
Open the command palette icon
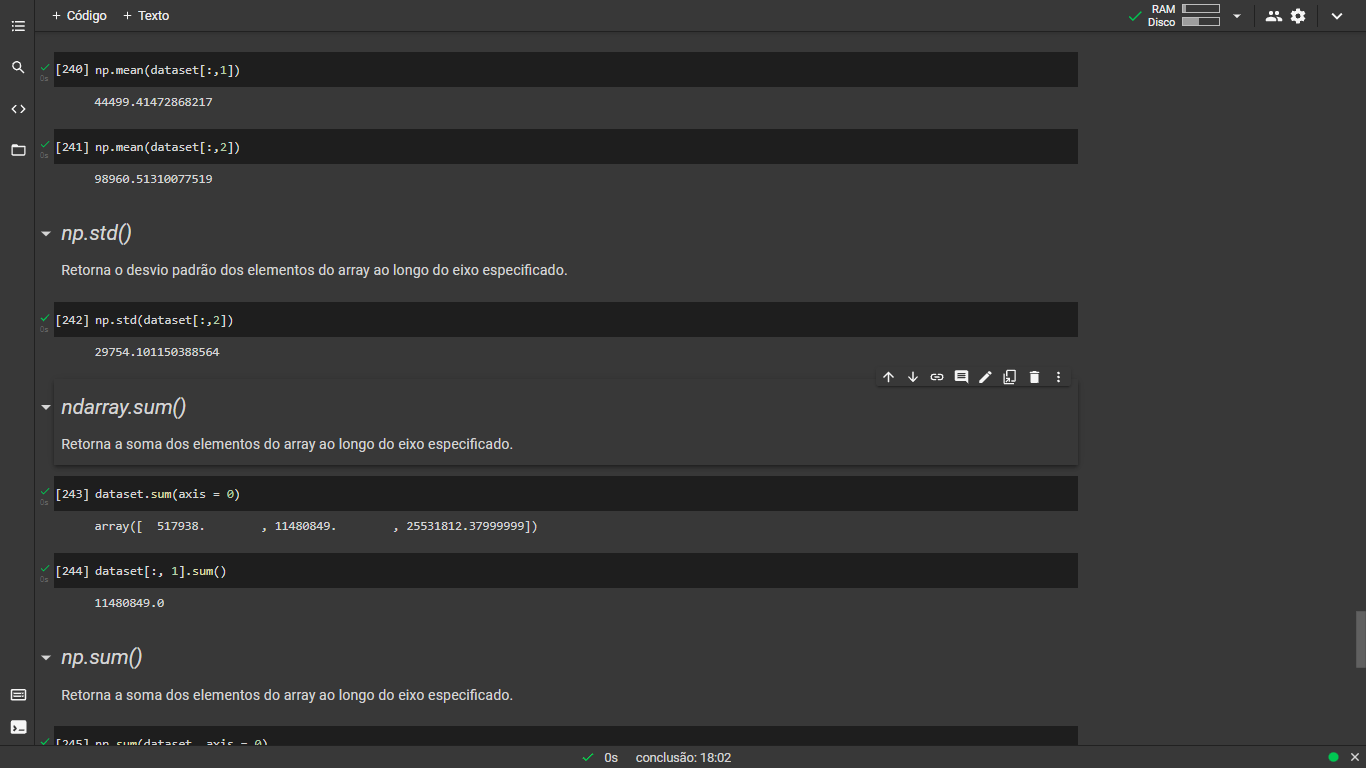18,695
